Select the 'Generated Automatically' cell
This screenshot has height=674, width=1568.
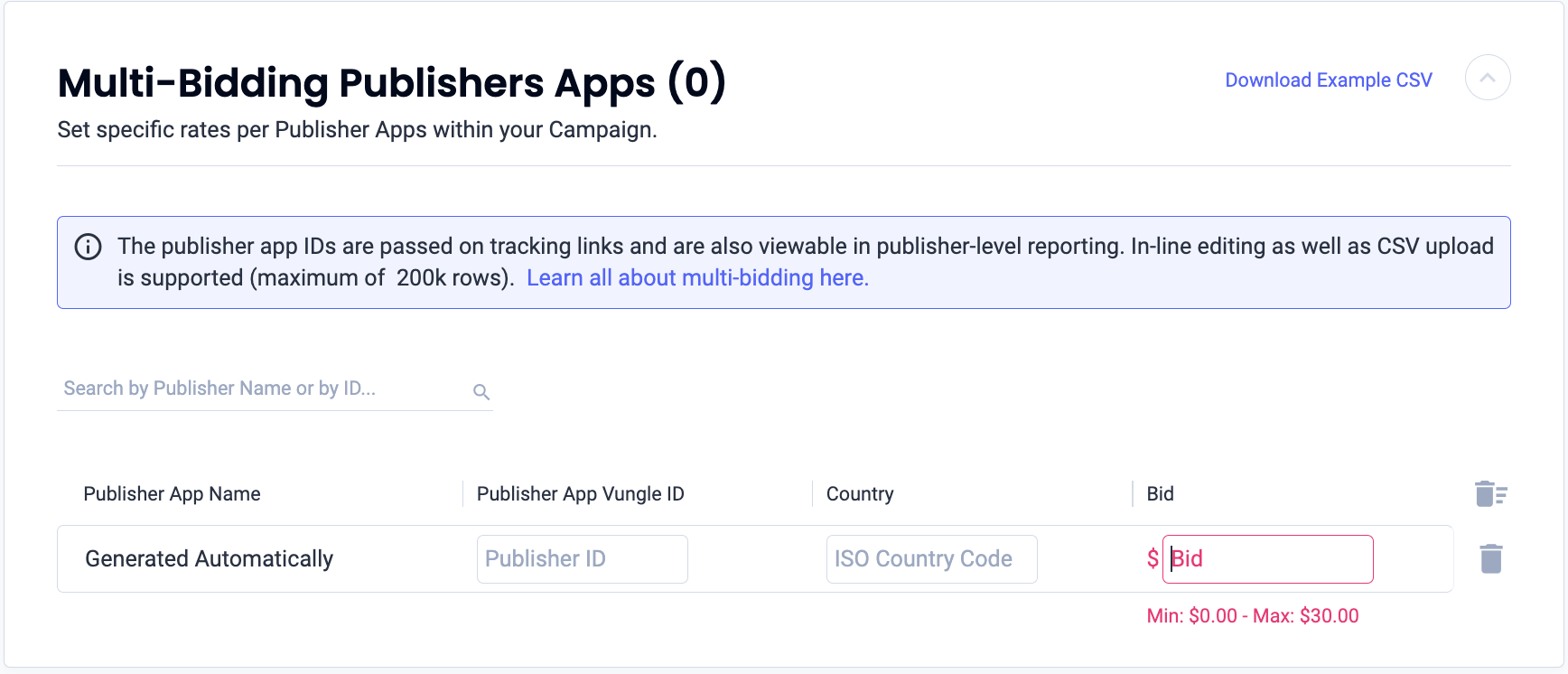point(210,559)
